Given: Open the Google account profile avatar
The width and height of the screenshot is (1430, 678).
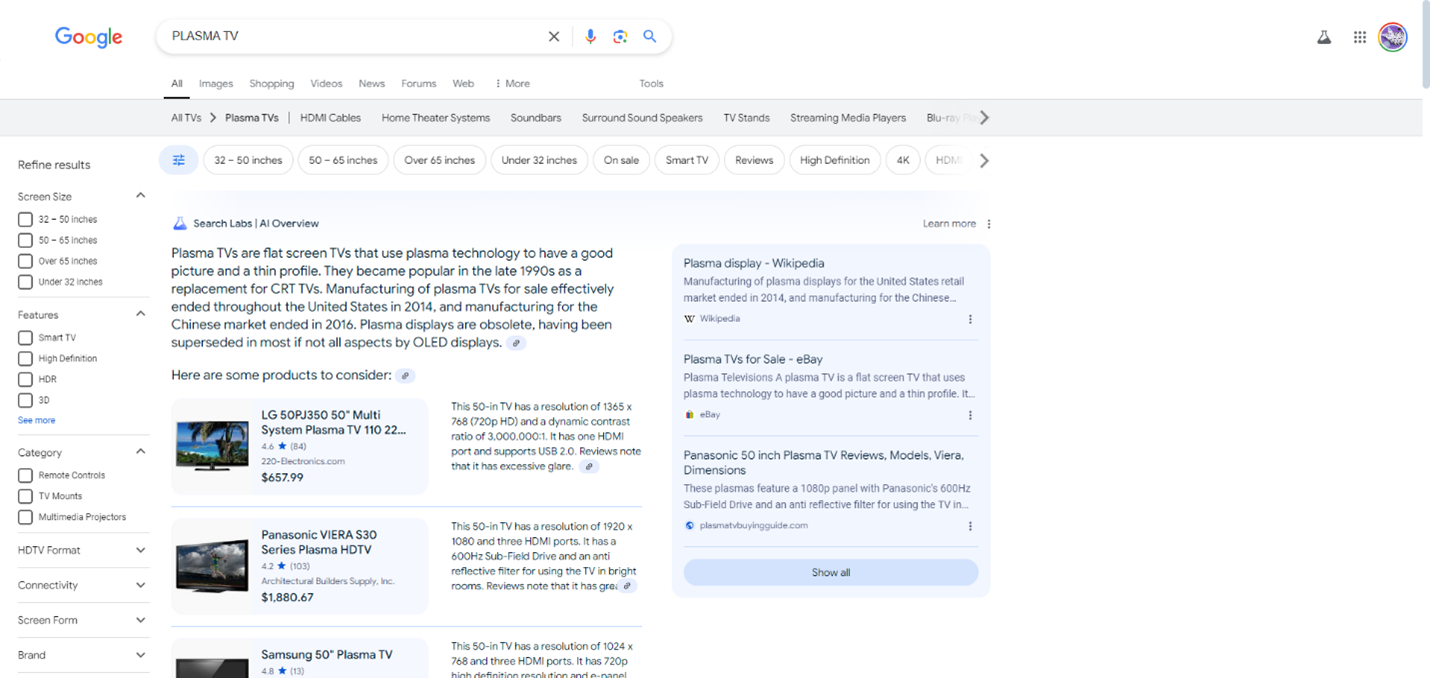Looking at the screenshot, I should 1393,37.
